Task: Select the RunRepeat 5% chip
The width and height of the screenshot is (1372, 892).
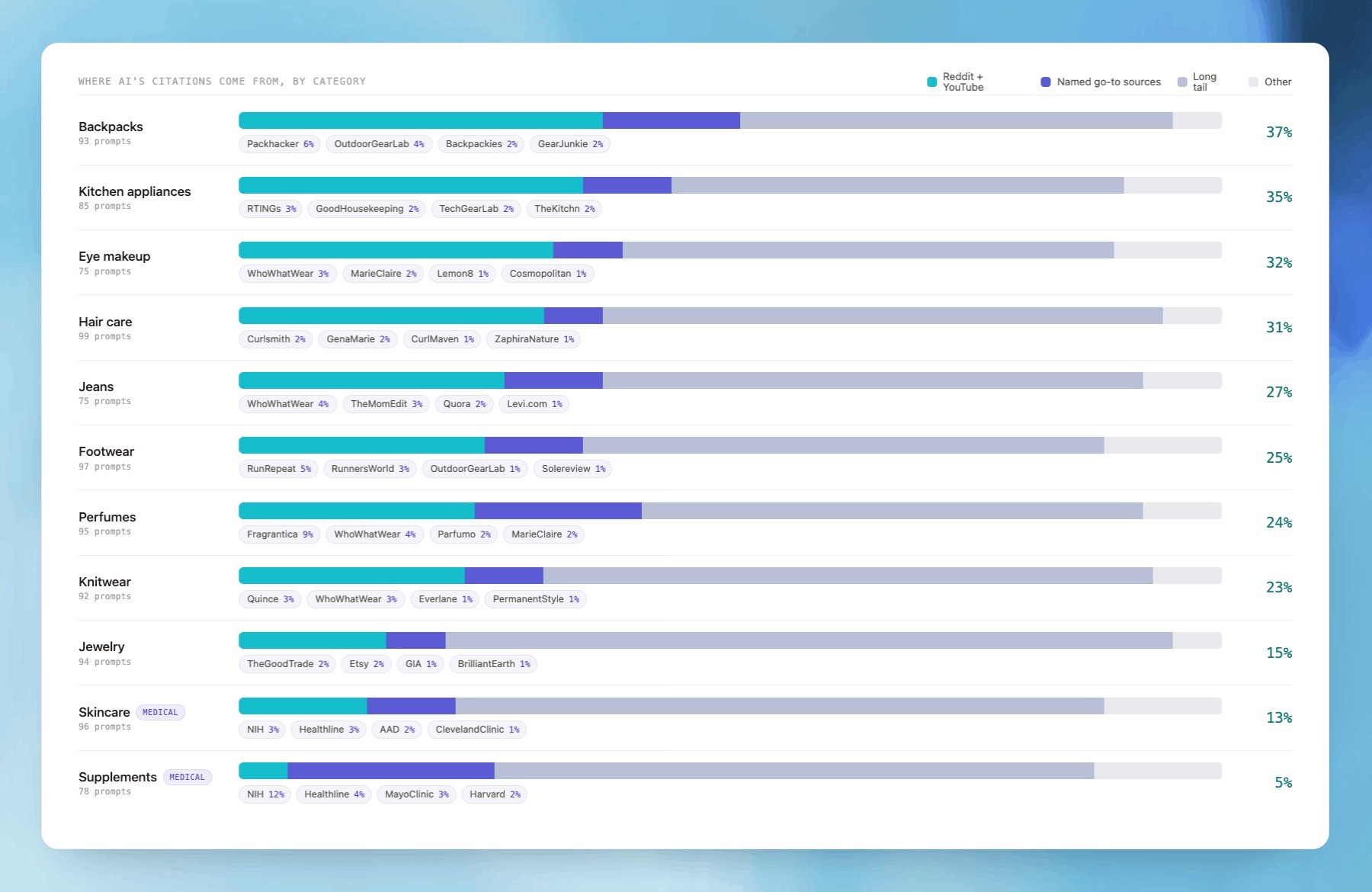Action: pos(278,469)
